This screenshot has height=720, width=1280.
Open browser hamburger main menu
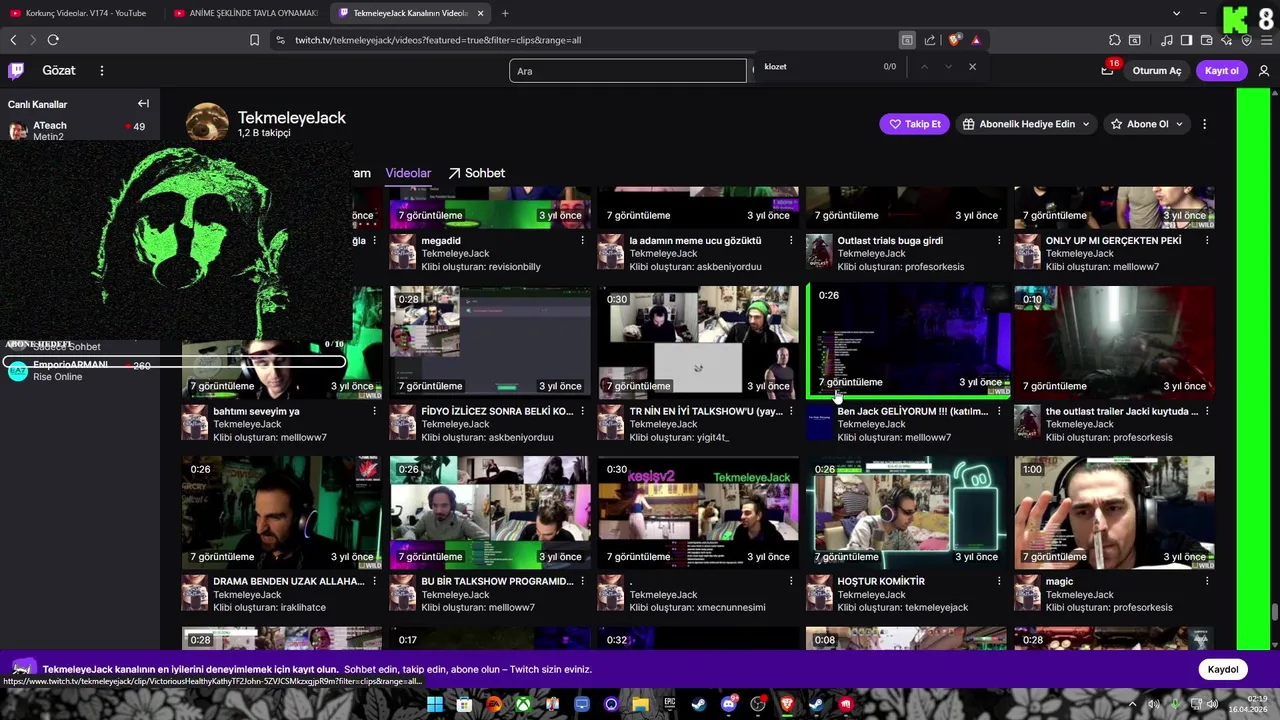pos(1265,40)
